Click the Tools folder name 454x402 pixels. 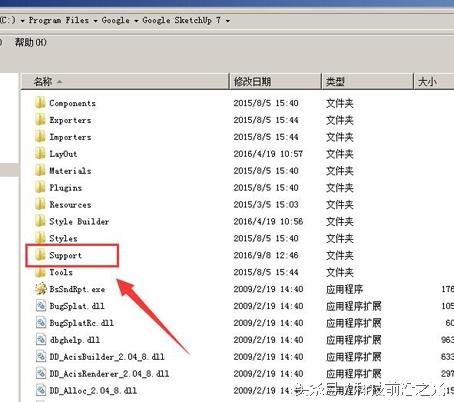point(61,272)
